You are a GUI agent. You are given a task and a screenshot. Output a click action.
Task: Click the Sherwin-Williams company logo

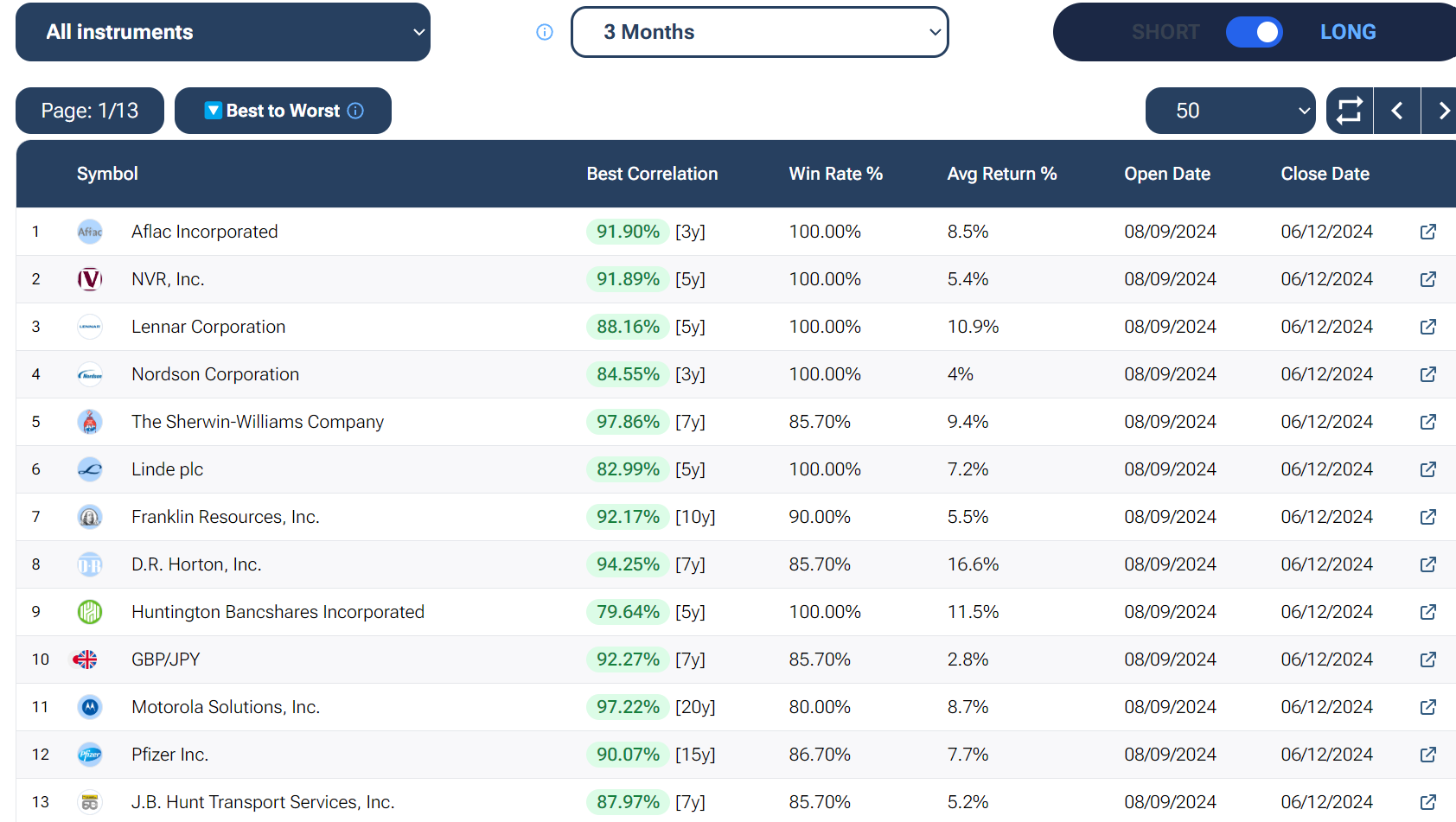pos(90,422)
